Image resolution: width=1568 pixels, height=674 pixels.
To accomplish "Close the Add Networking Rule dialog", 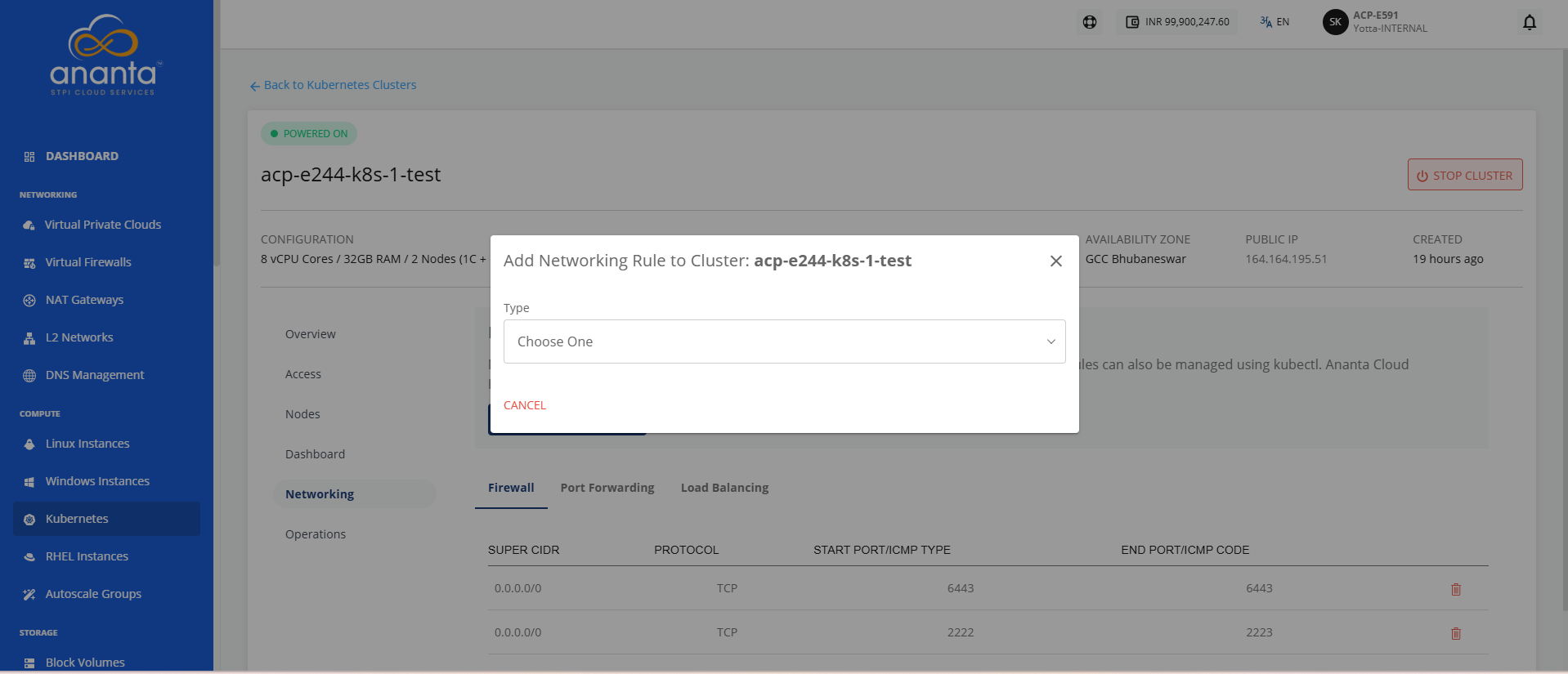I will (1056, 261).
